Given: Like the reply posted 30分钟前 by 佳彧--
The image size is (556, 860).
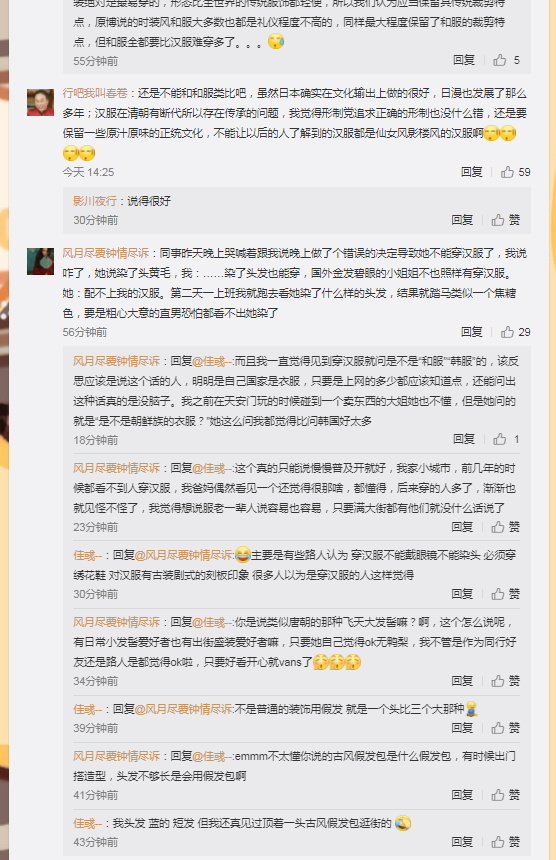Looking at the screenshot, I should coord(506,594).
